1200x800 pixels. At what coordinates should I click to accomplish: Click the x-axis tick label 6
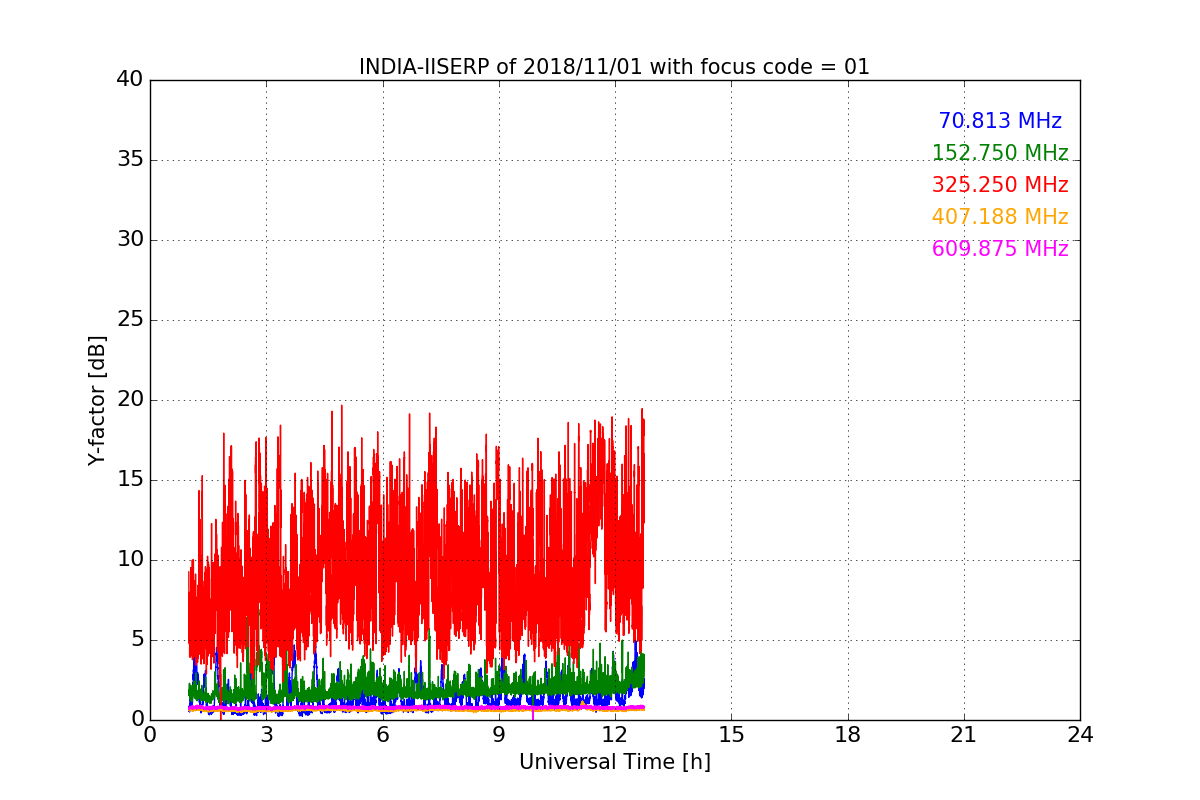382,734
